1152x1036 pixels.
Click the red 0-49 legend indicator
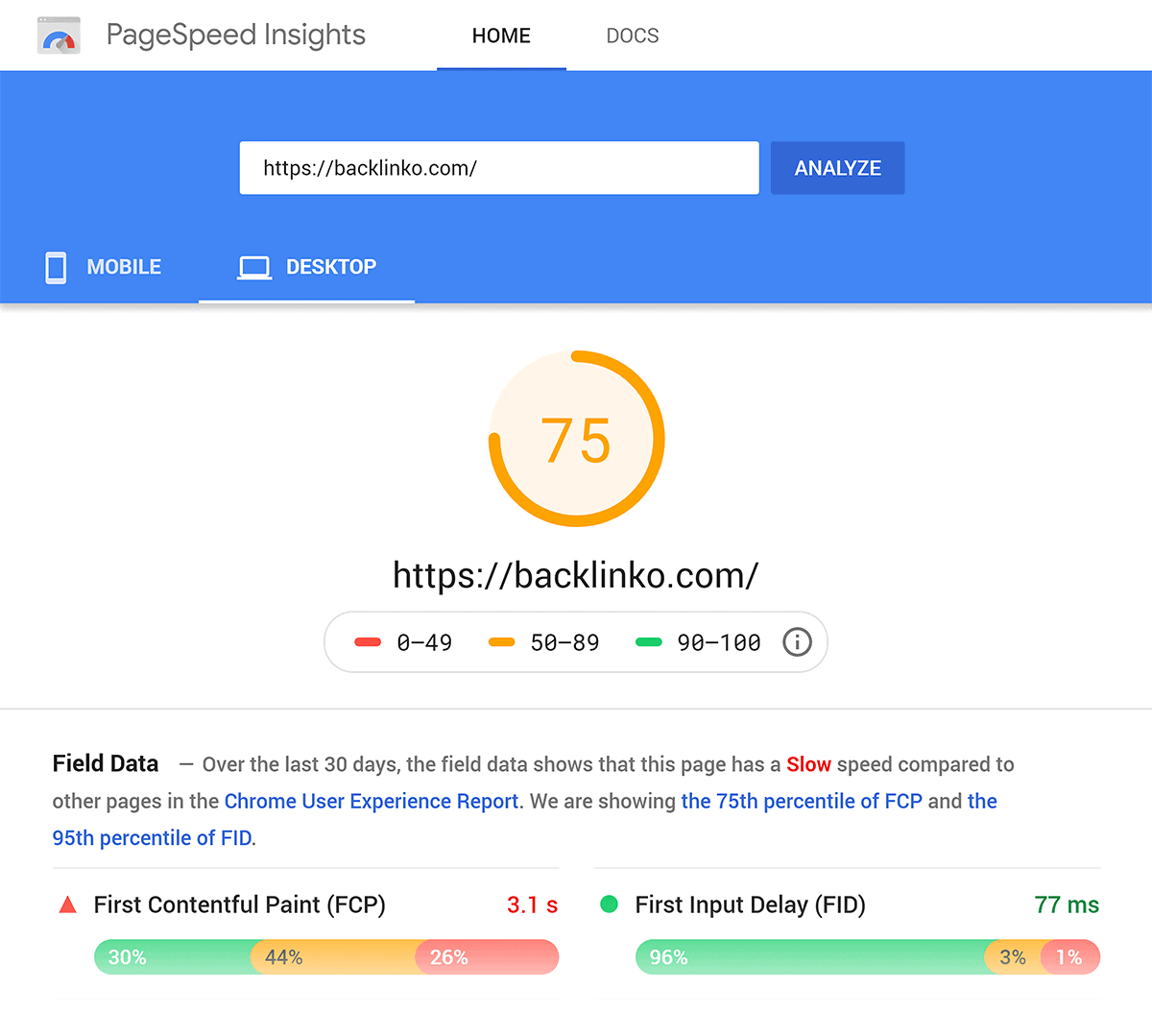(x=368, y=642)
